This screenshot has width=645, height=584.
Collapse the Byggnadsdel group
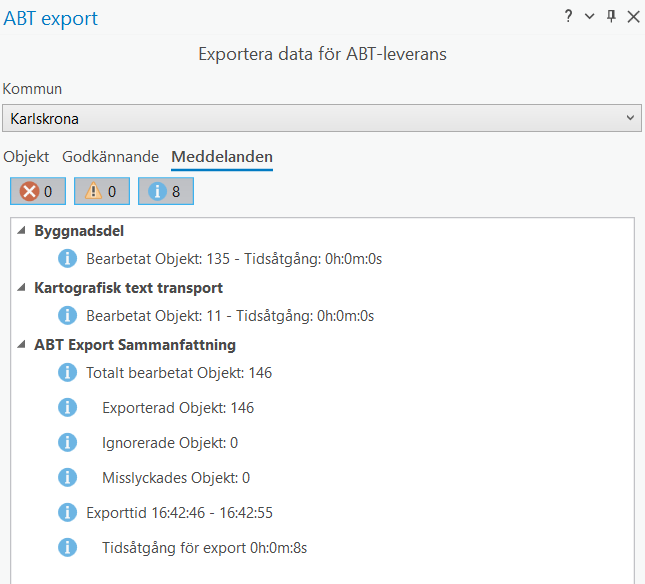22,231
